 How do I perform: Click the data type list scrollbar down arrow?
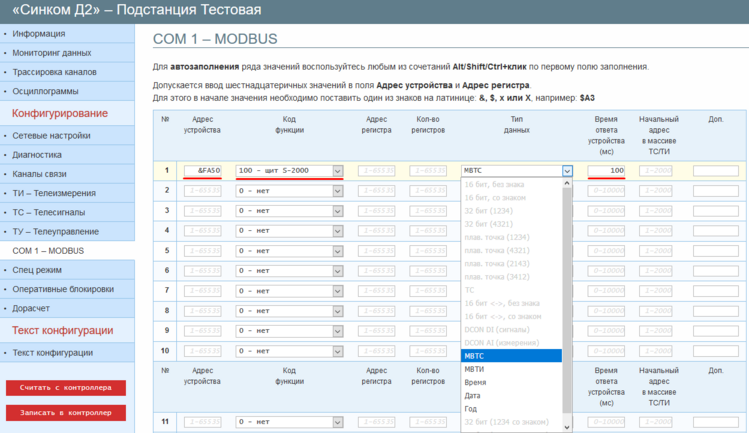(x=567, y=427)
